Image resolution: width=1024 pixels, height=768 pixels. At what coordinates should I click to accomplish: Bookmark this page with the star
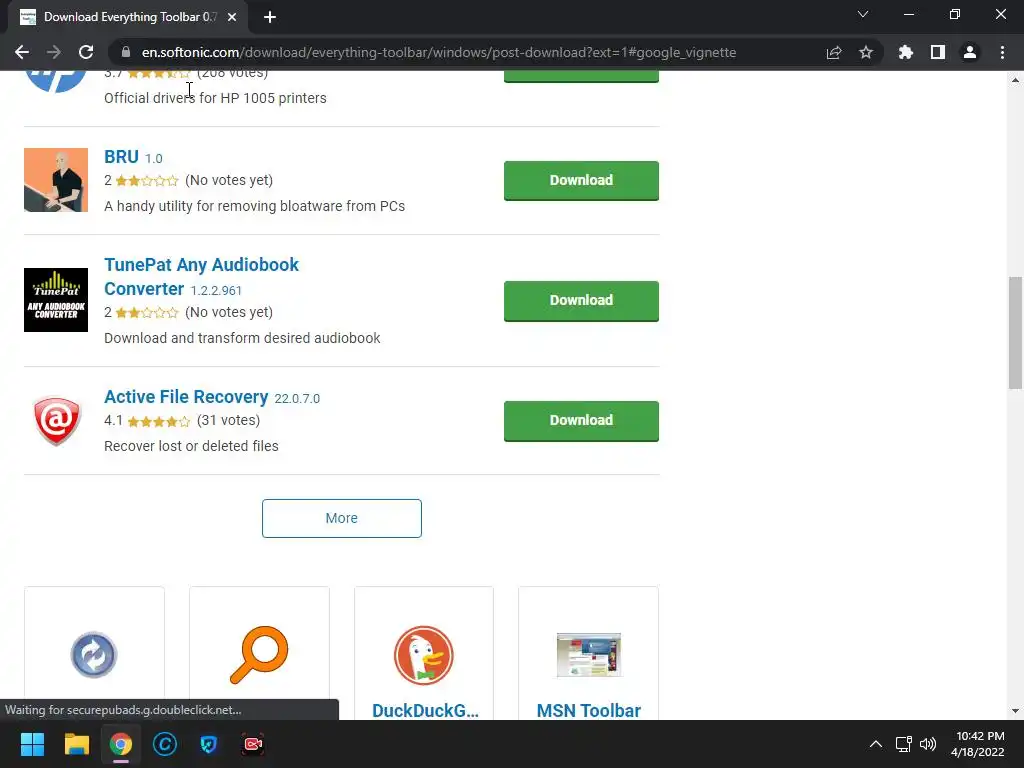pos(866,52)
